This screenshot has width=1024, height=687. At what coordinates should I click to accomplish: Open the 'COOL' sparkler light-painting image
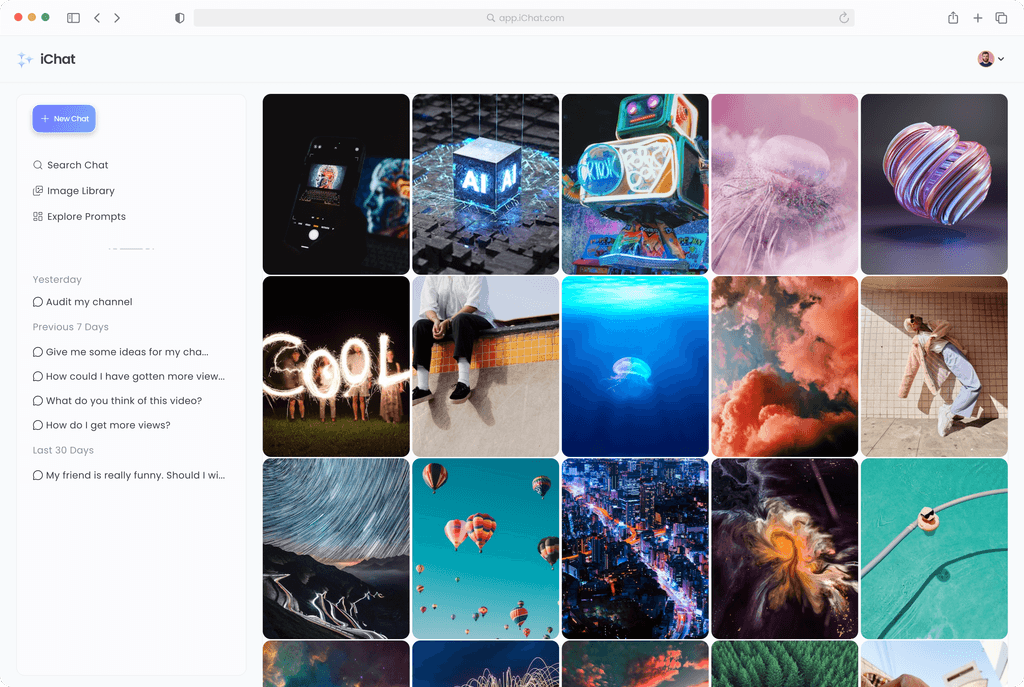click(336, 366)
